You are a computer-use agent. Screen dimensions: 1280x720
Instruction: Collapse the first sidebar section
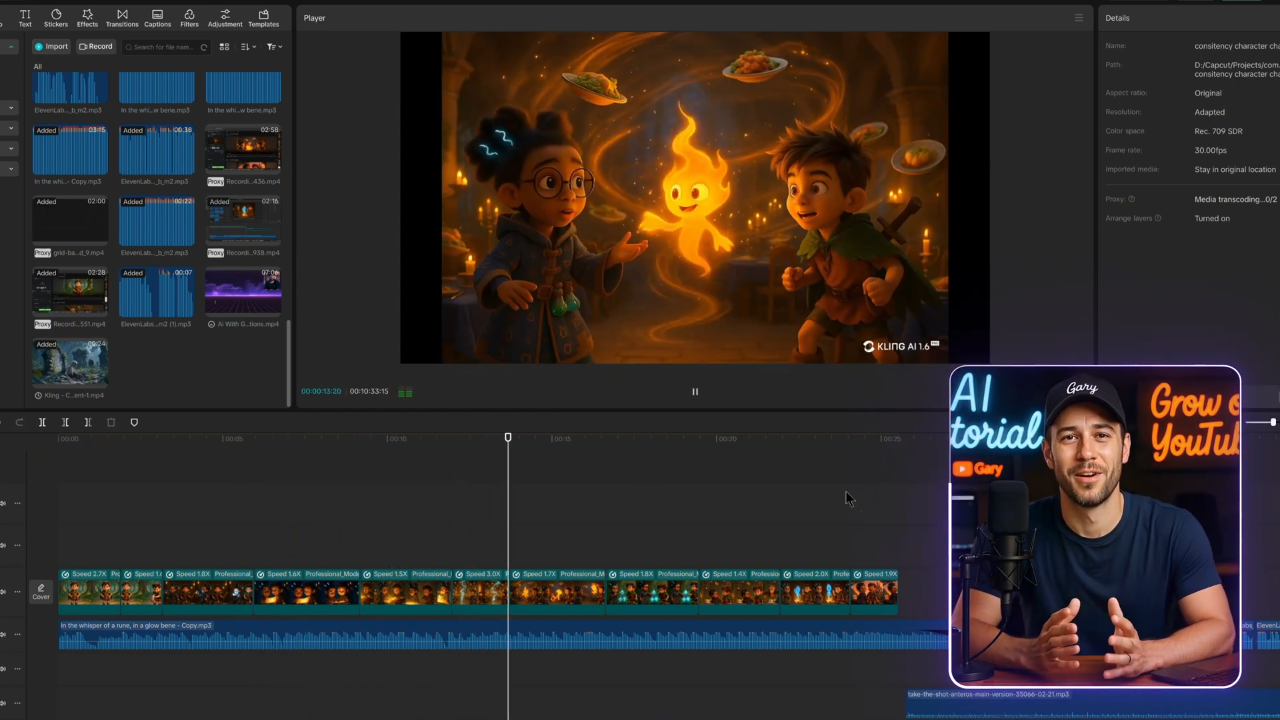[11, 47]
